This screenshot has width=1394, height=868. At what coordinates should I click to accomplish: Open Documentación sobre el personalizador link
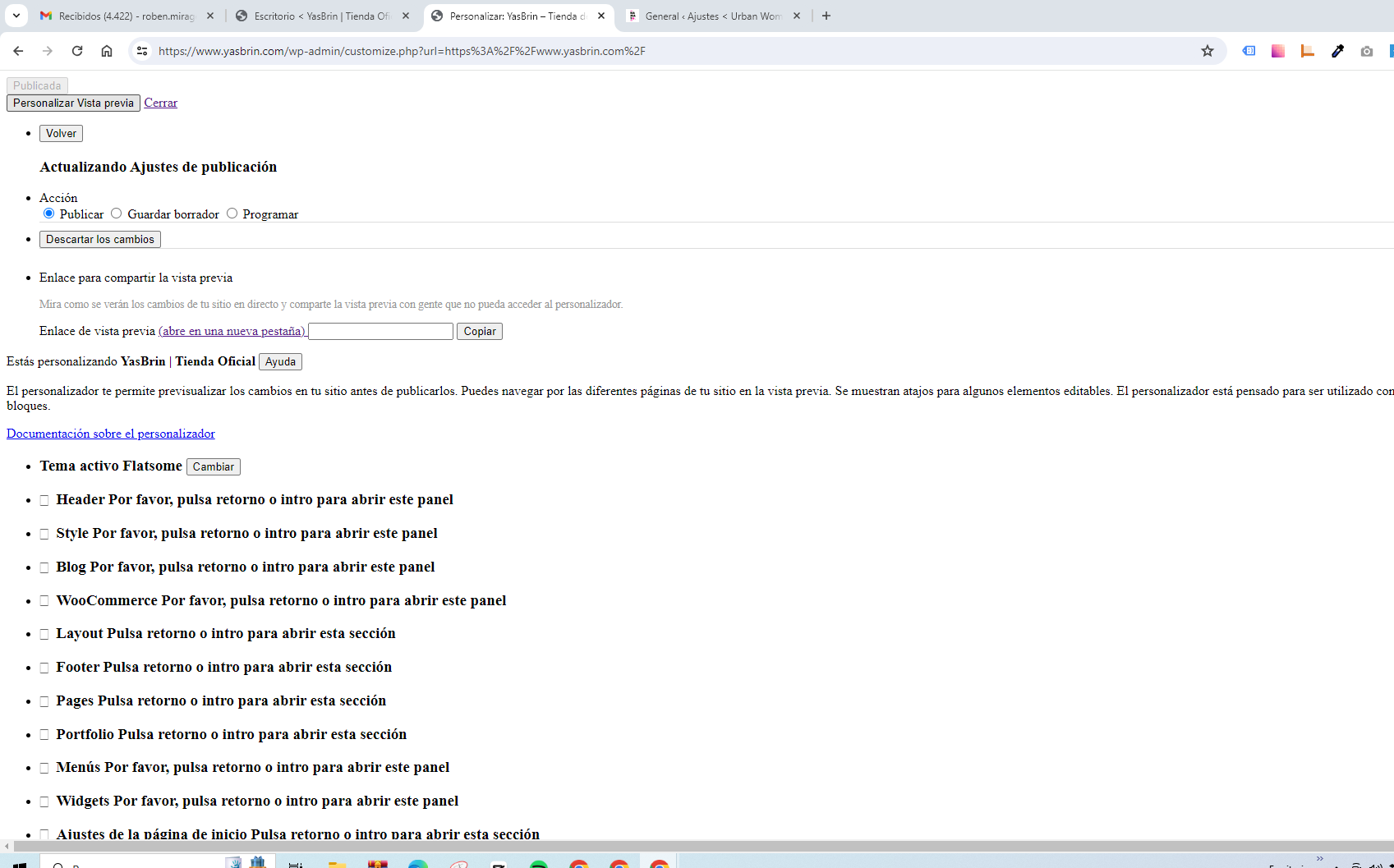[111, 434]
